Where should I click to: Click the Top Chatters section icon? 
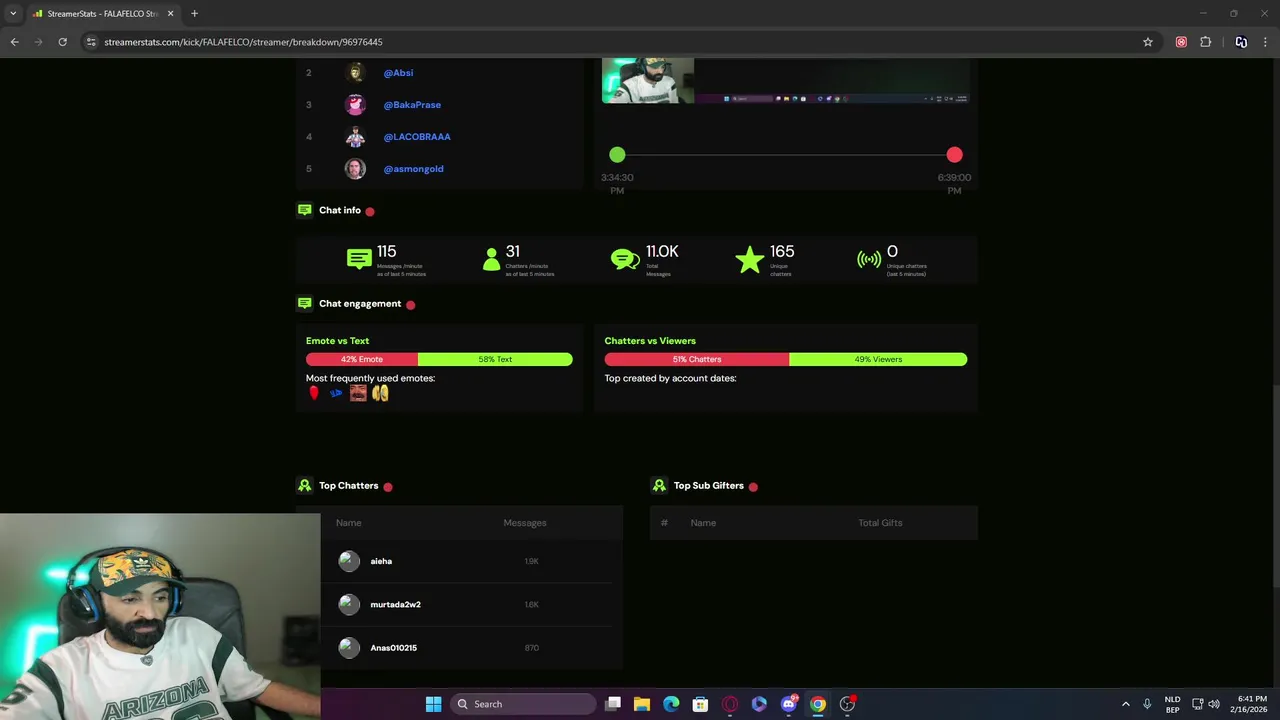click(304, 485)
